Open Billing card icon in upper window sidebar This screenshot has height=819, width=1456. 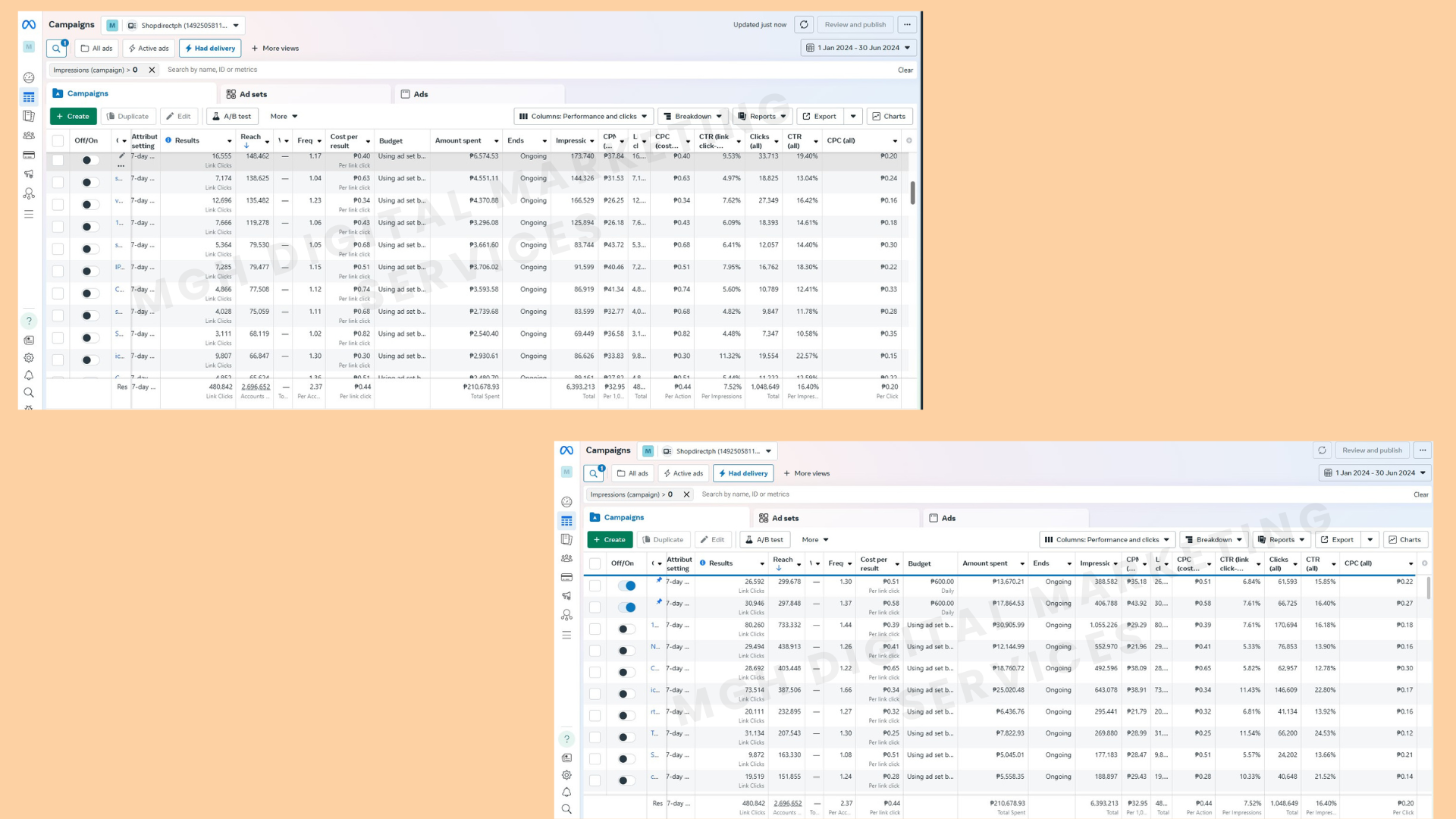coord(29,155)
